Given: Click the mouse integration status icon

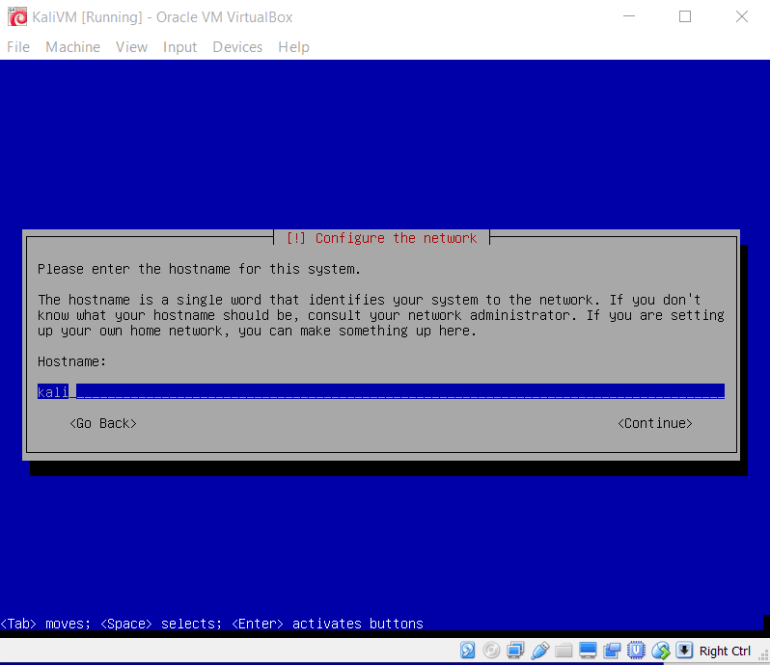Looking at the screenshot, I should (x=660, y=650).
